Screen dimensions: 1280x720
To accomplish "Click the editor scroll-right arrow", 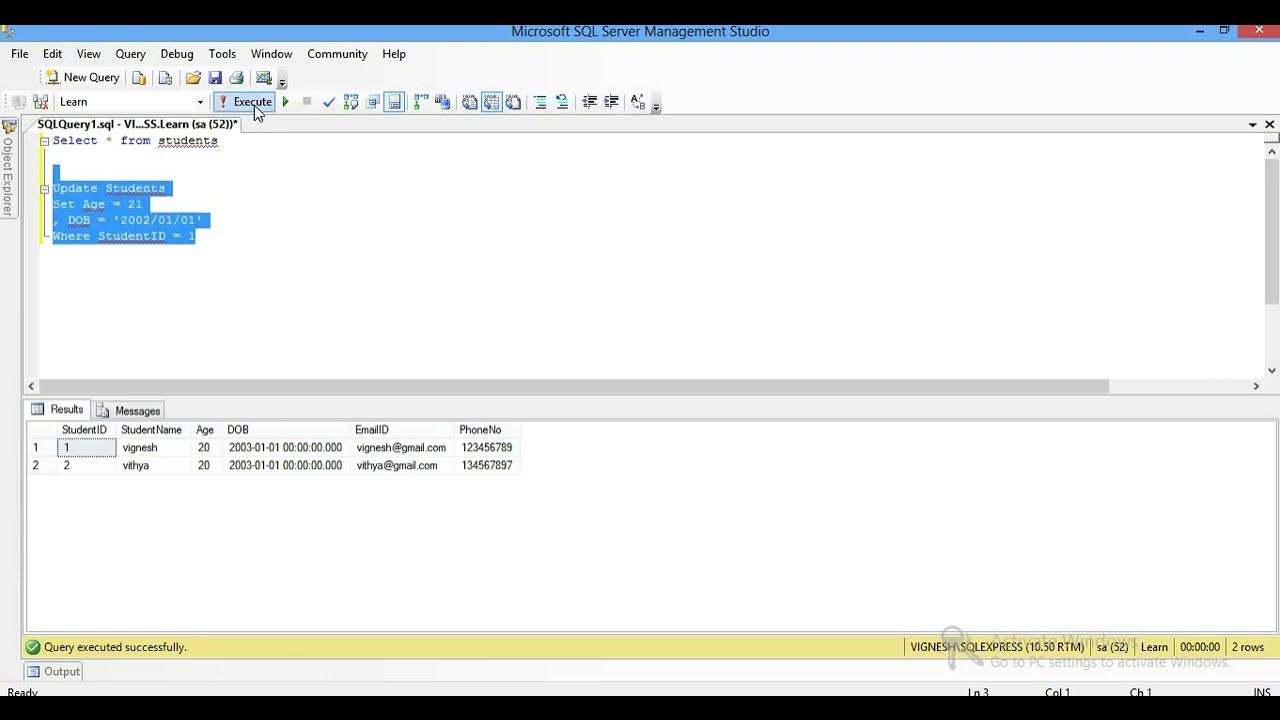I will [x=1256, y=386].
